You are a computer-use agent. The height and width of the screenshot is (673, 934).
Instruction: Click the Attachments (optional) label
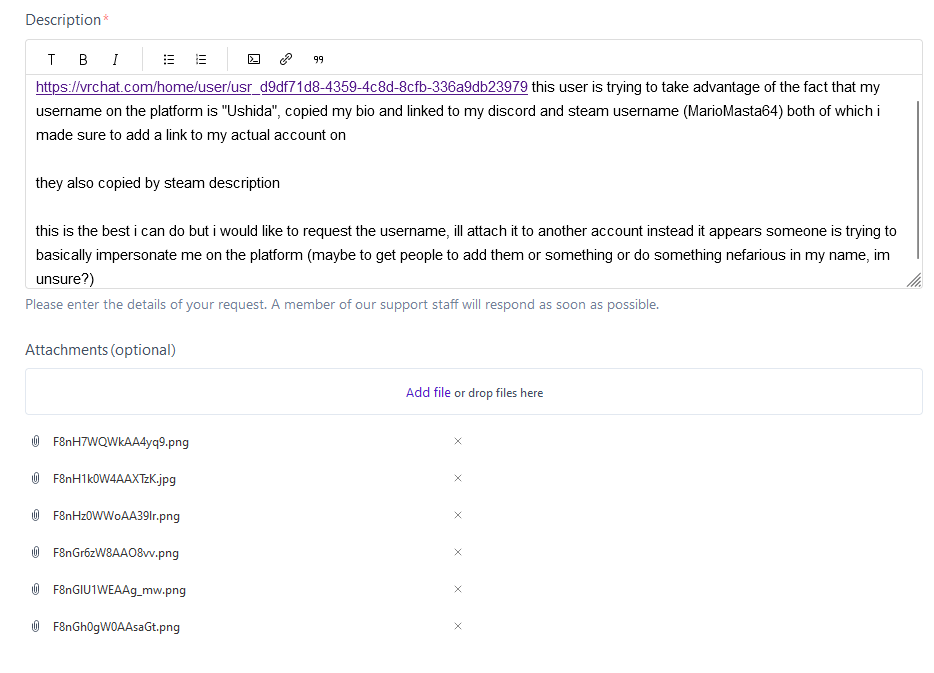(100, 350)
